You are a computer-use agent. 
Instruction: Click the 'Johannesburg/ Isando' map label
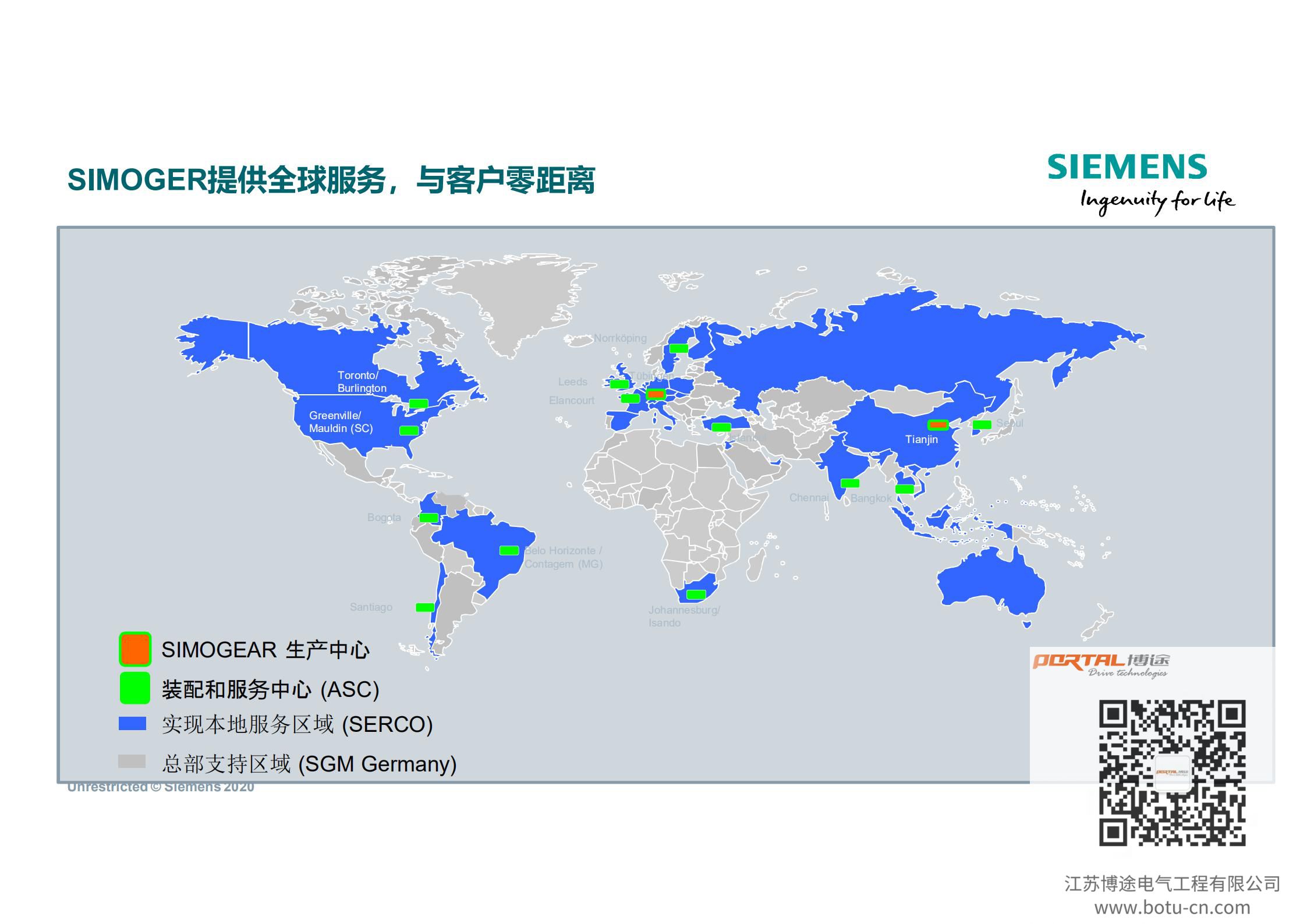(x=684, y=616)
